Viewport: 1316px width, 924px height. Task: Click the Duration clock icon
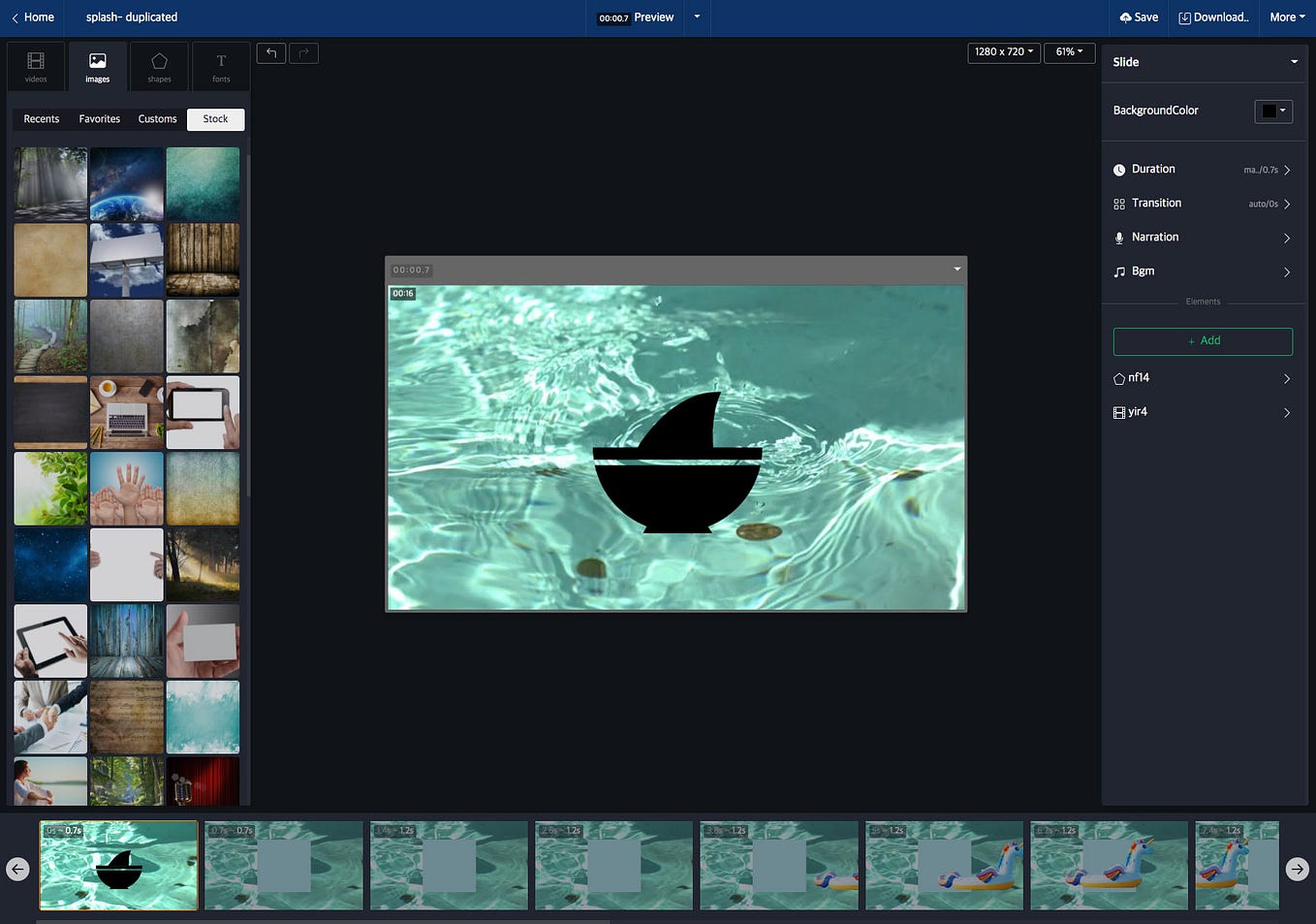pos(1119,170)
